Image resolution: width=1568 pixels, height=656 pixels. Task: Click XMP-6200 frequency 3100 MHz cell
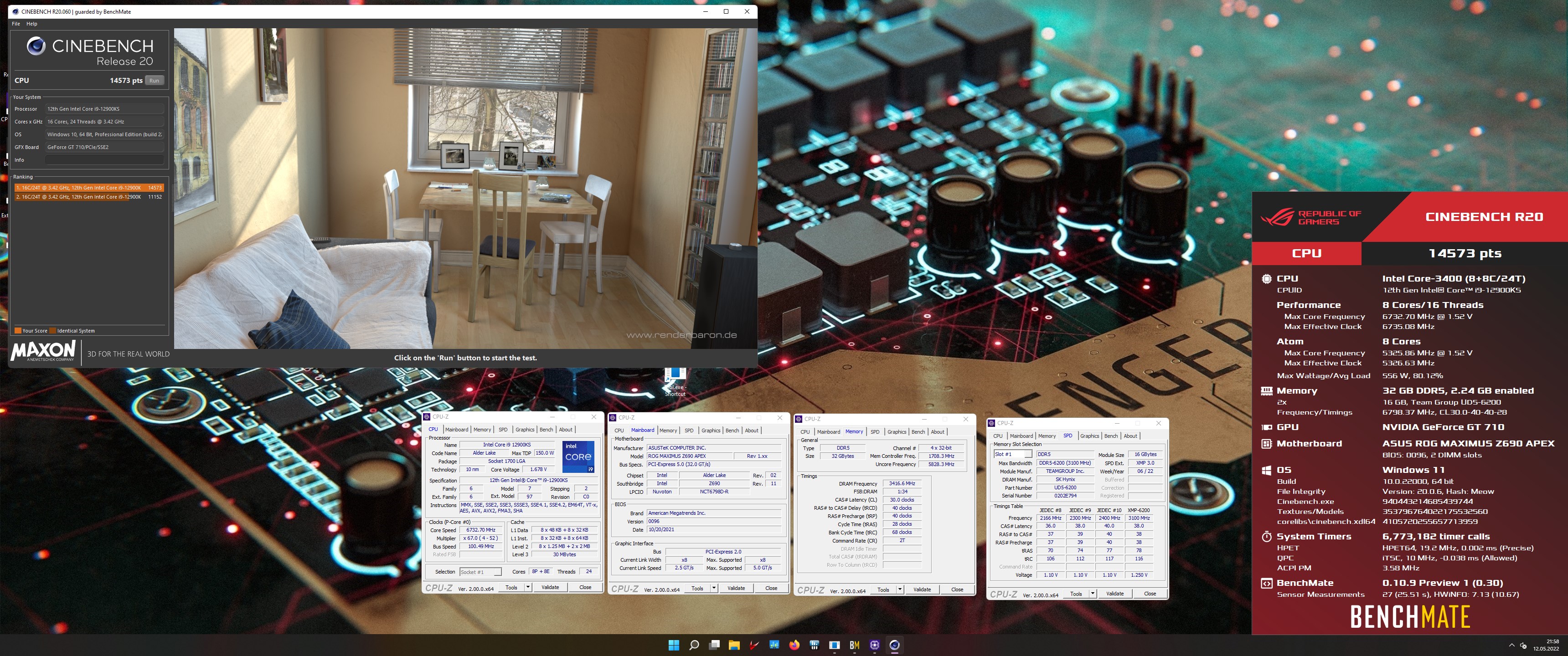[1139, 518]
